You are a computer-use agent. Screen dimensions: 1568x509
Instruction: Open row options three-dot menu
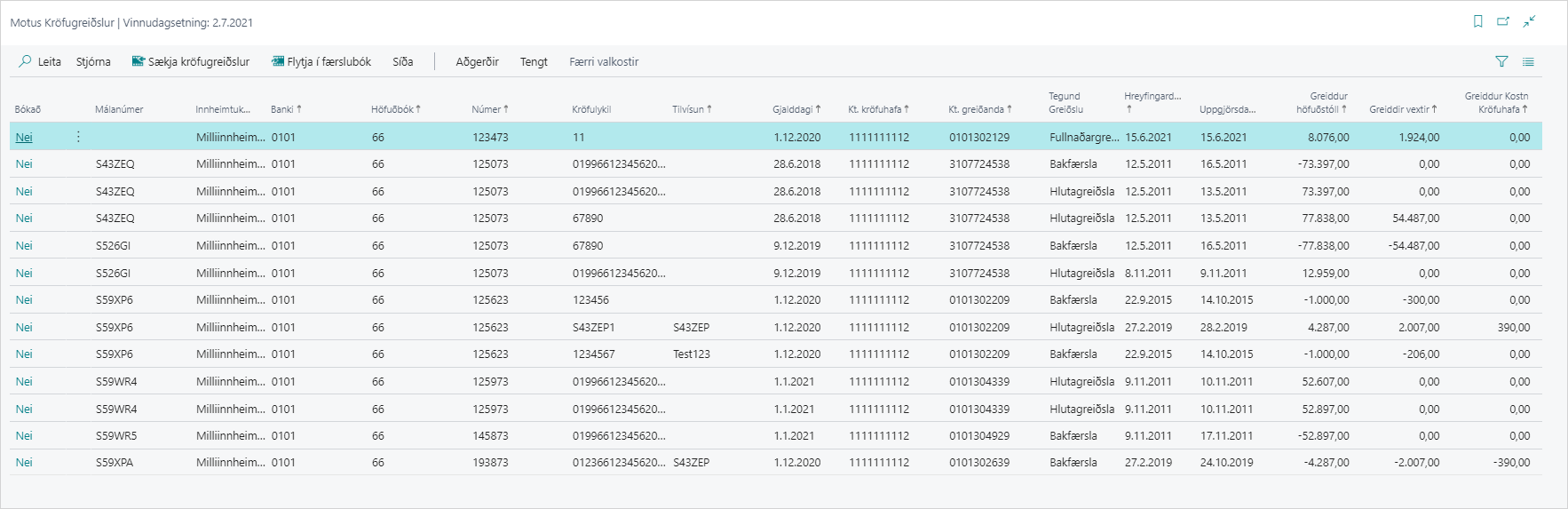pyautogui.click(x=78, y=137)
